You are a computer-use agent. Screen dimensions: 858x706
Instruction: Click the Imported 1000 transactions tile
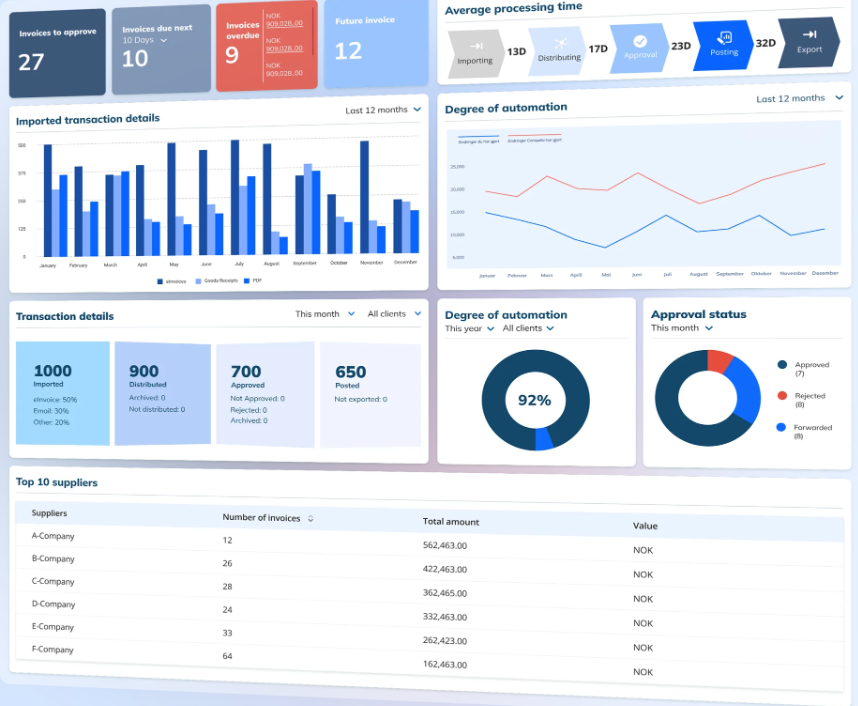[62, 392]
